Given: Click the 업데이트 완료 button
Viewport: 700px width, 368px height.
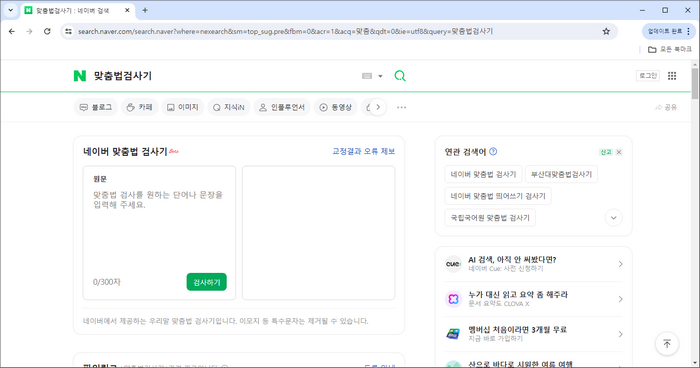Looking at the screenshot, I should tap(664, 31).
